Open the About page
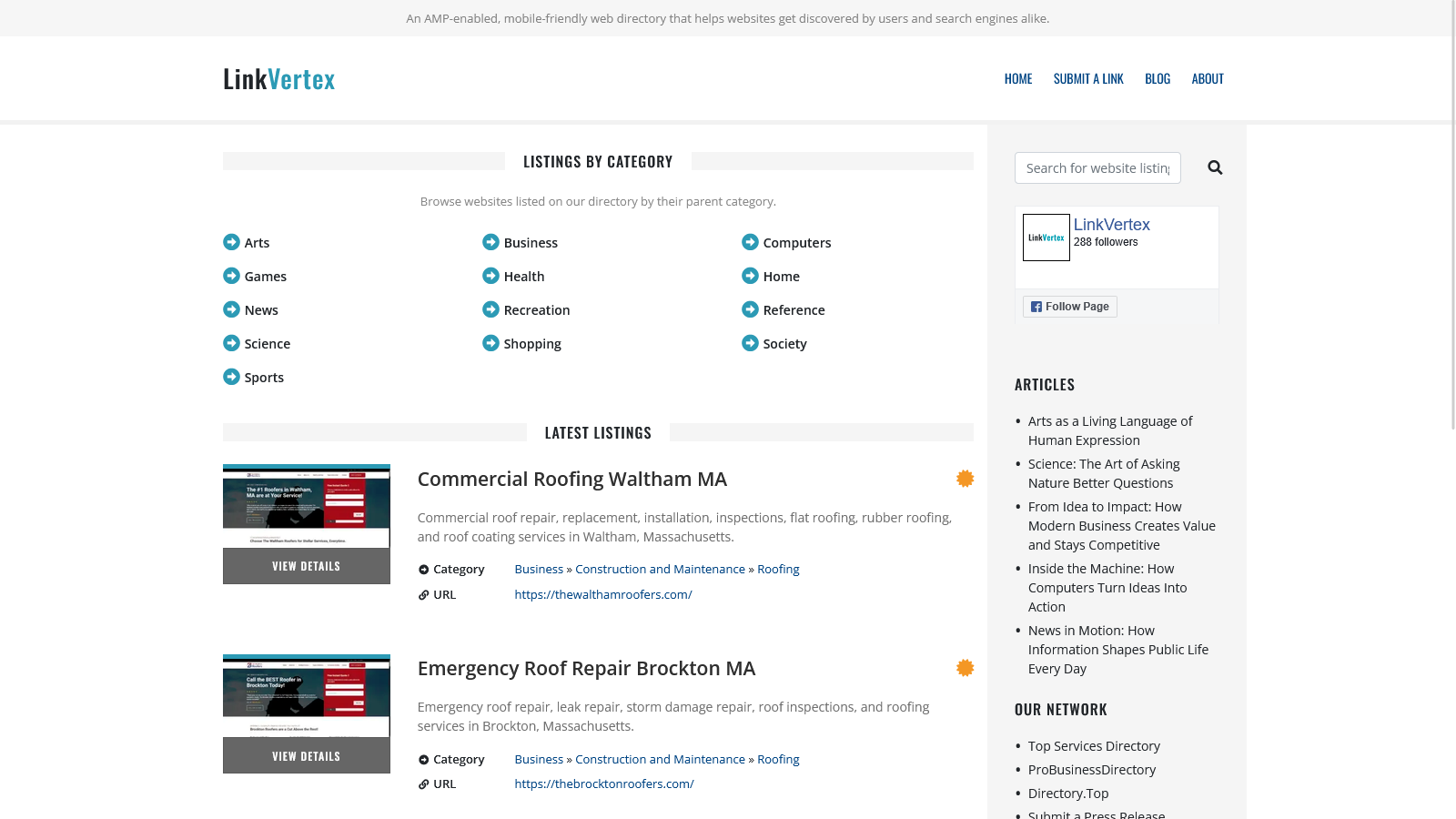The width and height of the screenshot is (1456, 819). click(1208, 79)
